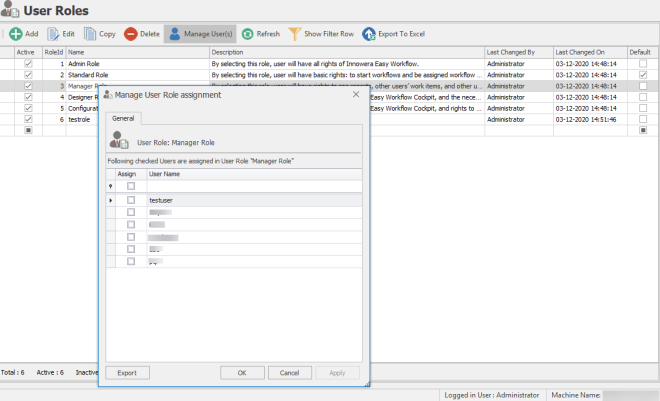Toggle Active checkbox for testrole row
This screenshot has height=401, width=660.
(x=28, y=119)
